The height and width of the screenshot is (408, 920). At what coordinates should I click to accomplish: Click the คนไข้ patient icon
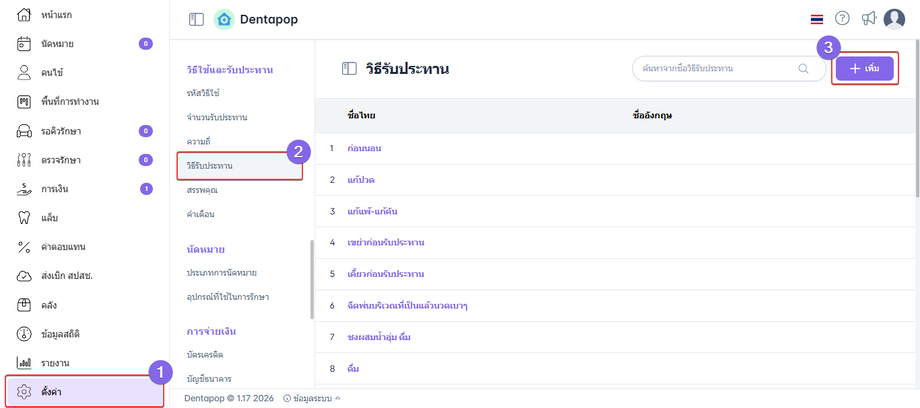pyautogui.click(x=25, y=73)
